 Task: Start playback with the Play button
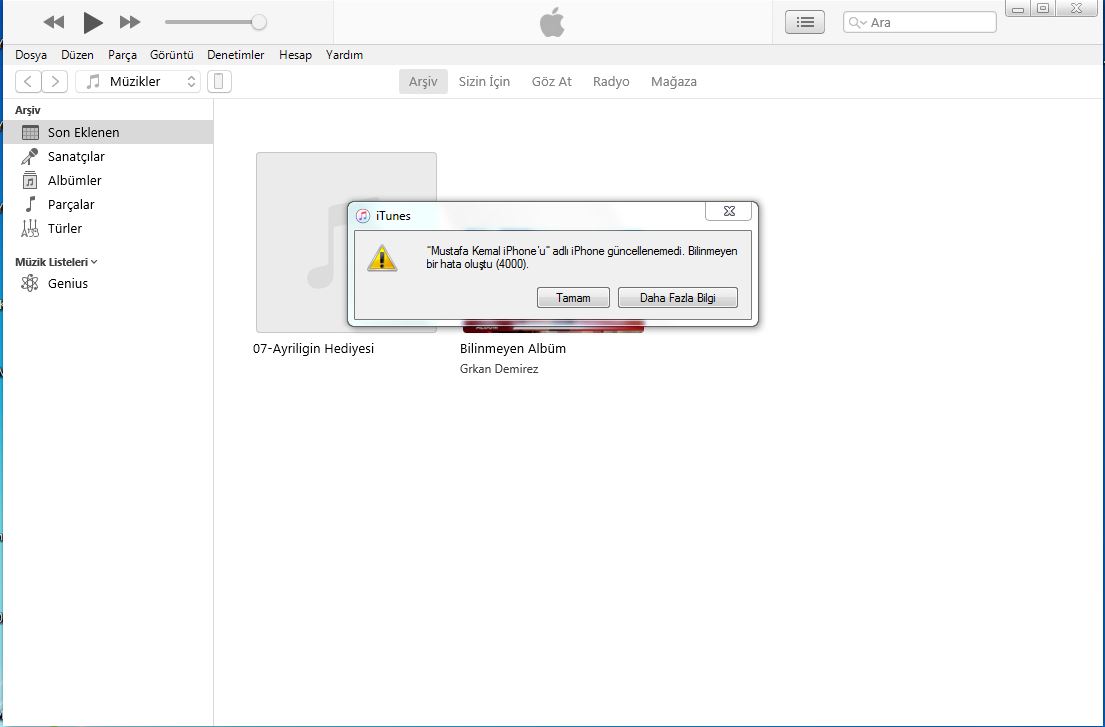coord(92,23)
